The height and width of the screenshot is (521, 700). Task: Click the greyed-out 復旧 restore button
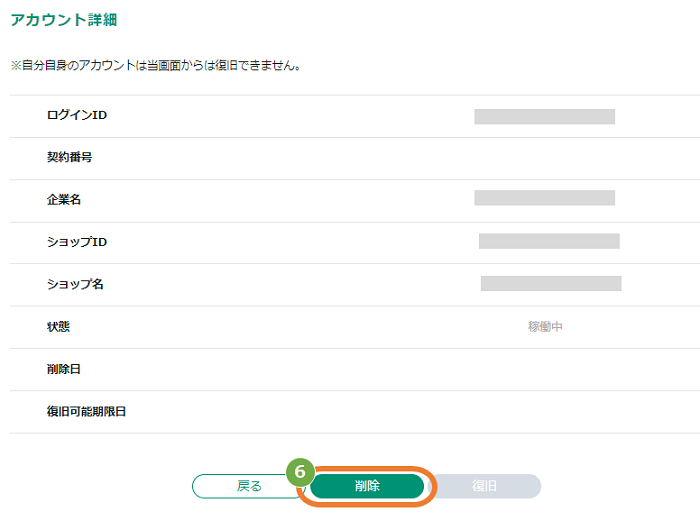pyautogui.click(x=484, y=486)
